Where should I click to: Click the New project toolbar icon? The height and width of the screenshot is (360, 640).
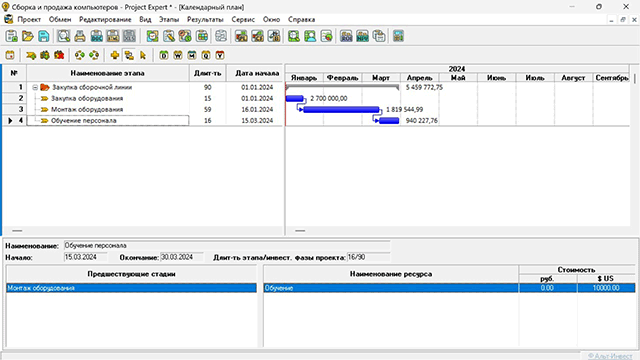[11, 36]
